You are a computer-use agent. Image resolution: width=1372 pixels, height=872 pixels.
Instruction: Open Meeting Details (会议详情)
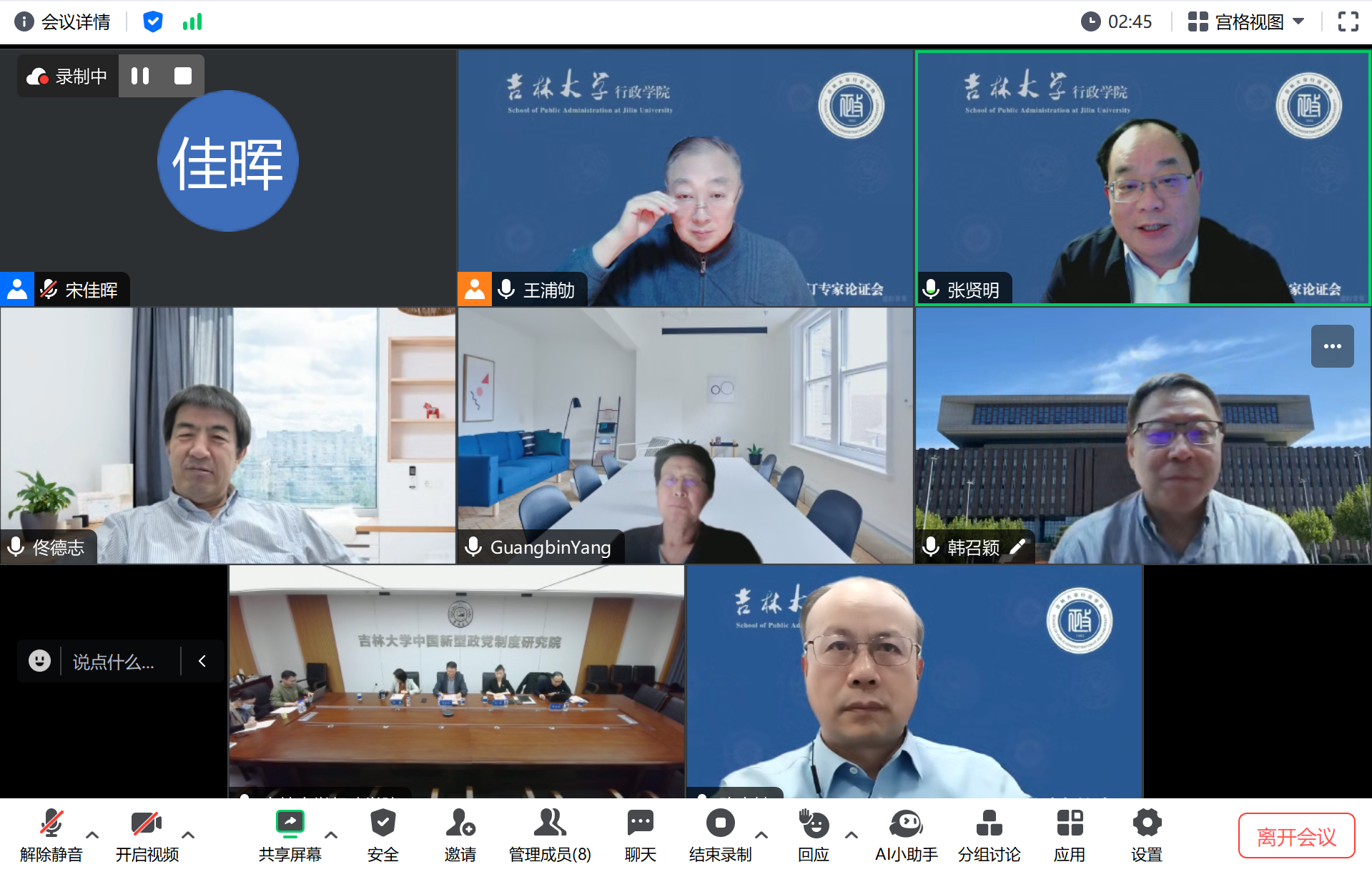tap(64, 22)
